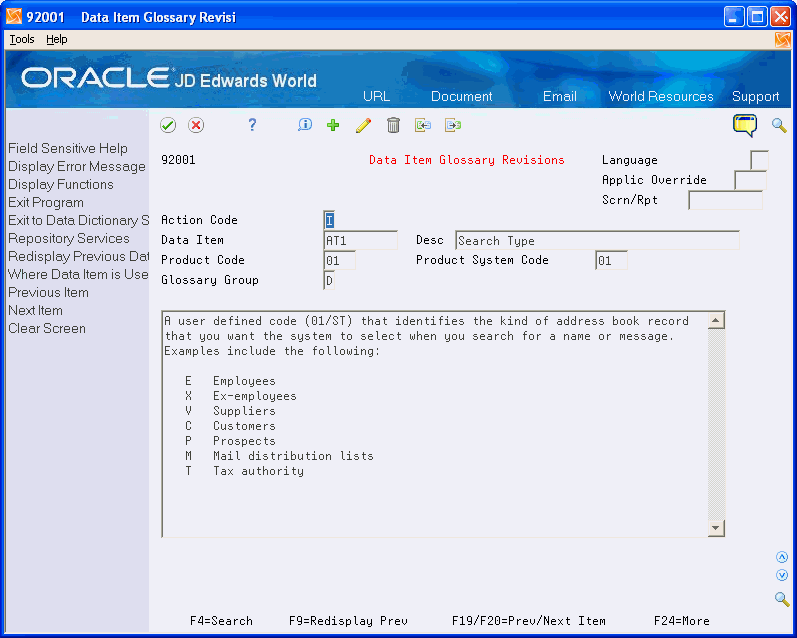Click the title bar application icon
The image size is (797, 638).
tap(14, 17)
